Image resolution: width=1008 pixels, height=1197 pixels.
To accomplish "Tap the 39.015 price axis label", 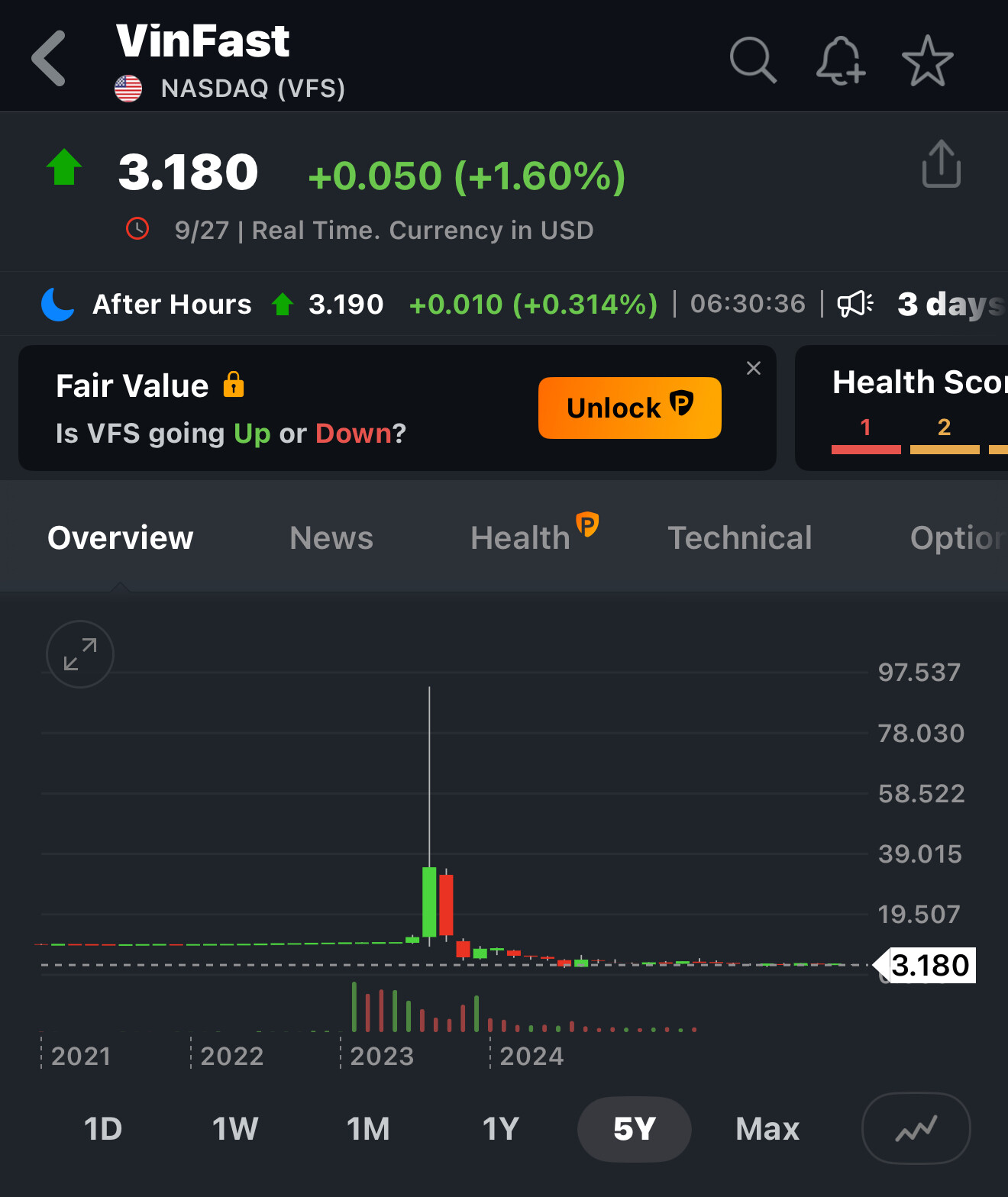I will [920, 853].
